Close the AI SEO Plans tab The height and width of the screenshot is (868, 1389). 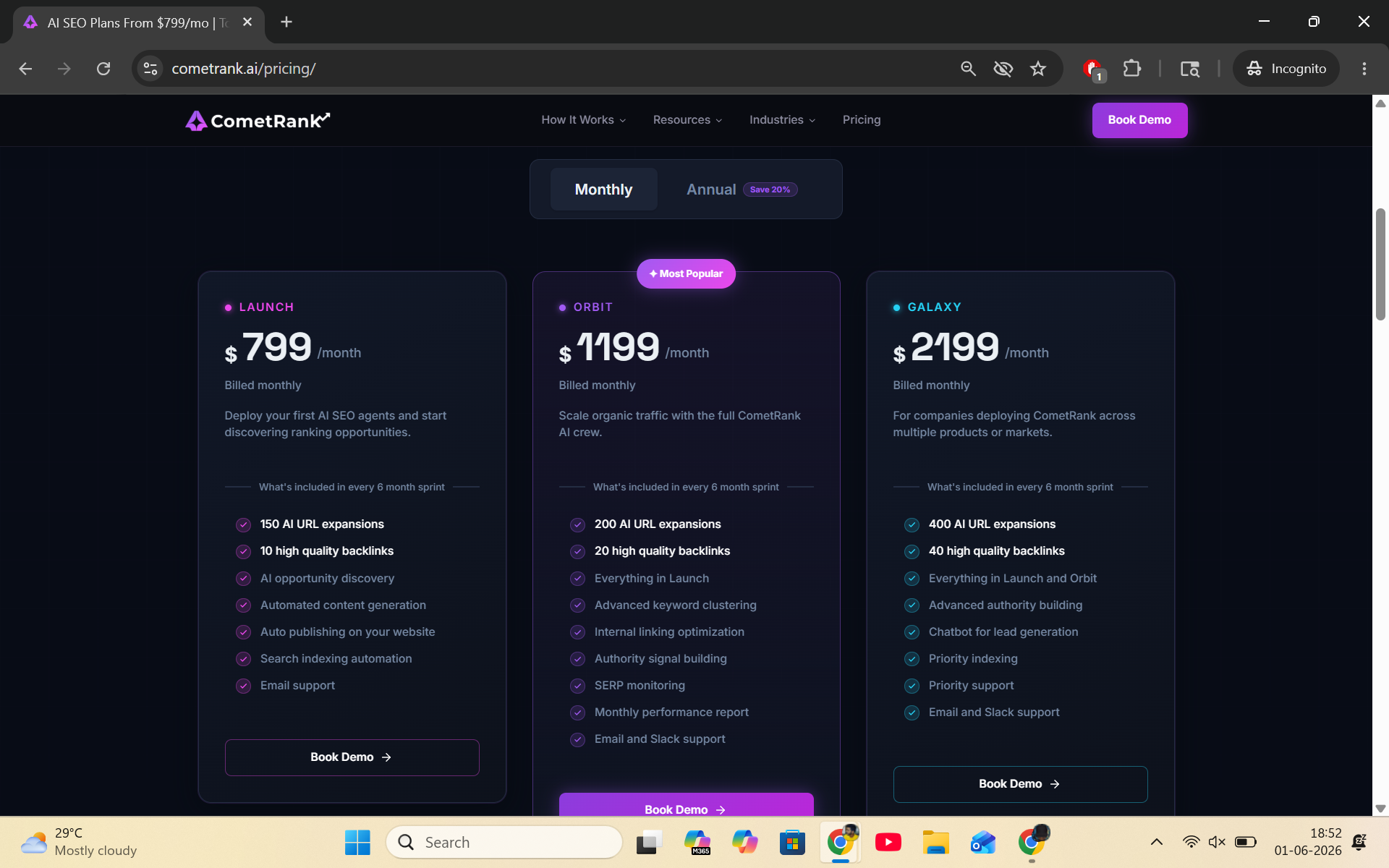click(x=247, y=22)
